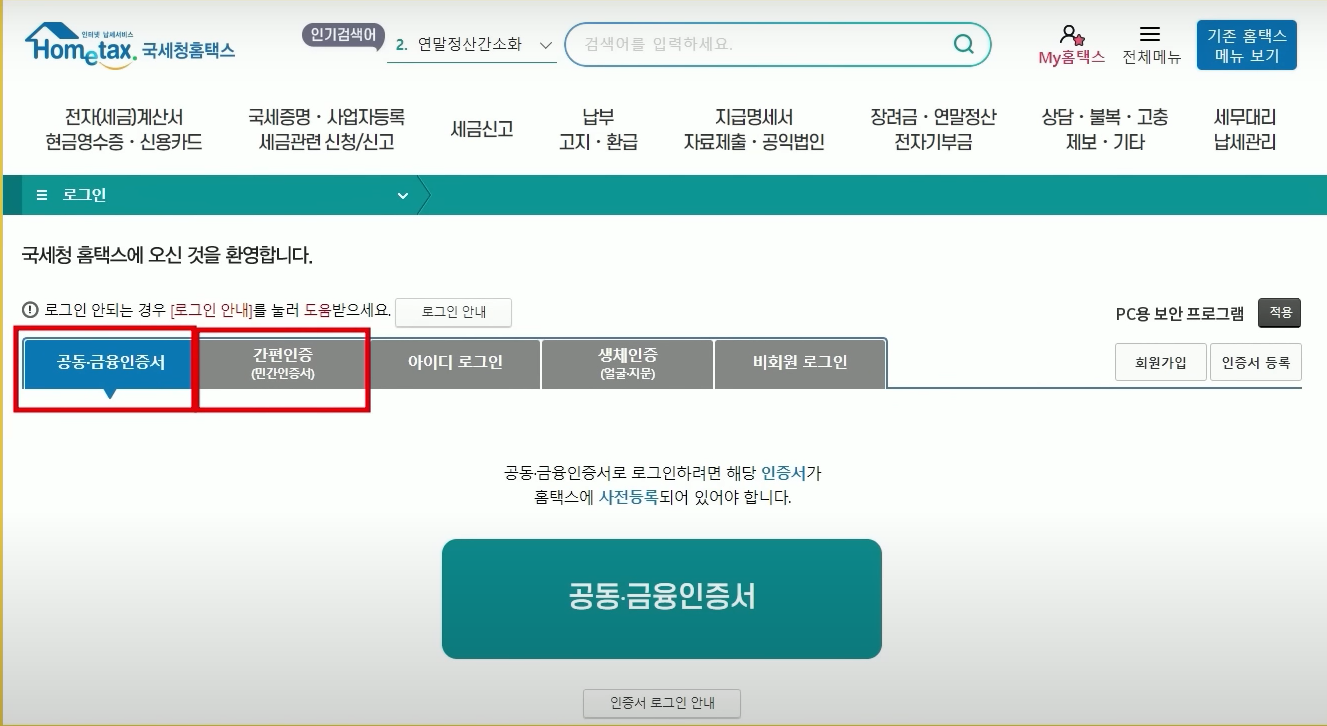Select the 생체인증 login tab
Viewport: 1327px width, 726px height.
[626, 362]
